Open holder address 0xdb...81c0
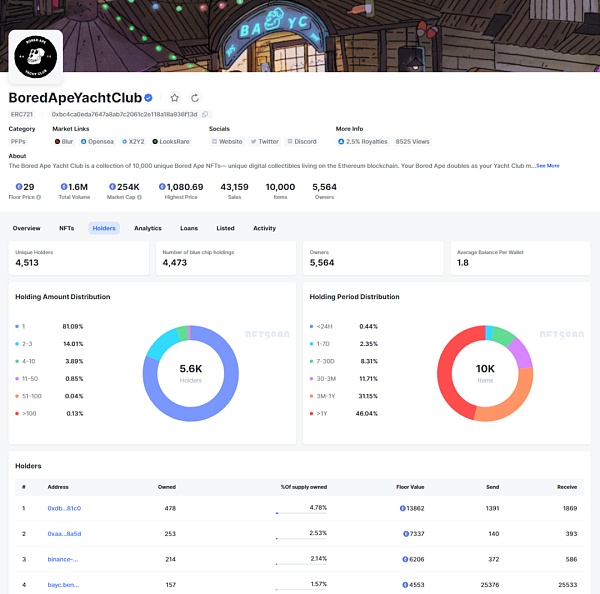 pyautogui.click(x=64, y=508)
